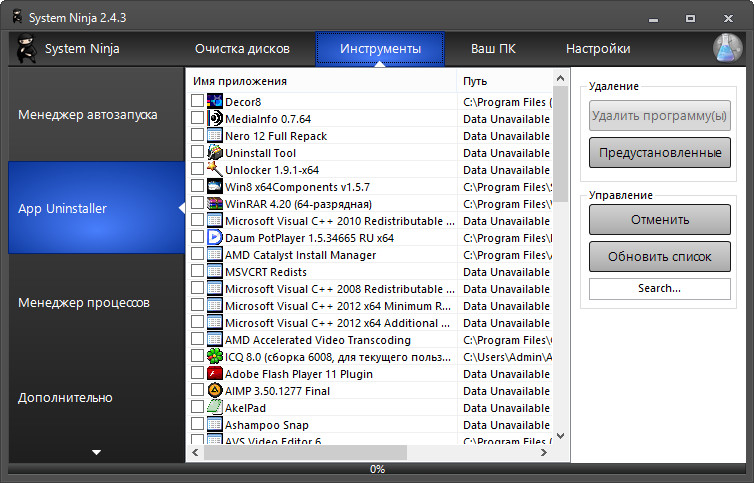754x483 pixels.
Task: Select App Uninstaller in the sidebar
Action: click(96, 208)
